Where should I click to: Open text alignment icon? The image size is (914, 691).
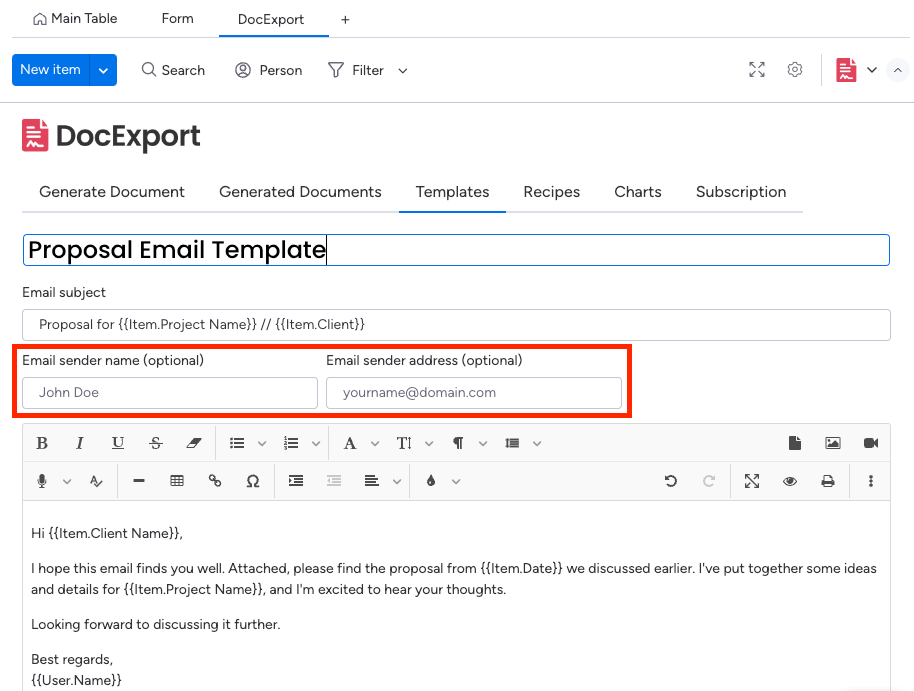371,481
